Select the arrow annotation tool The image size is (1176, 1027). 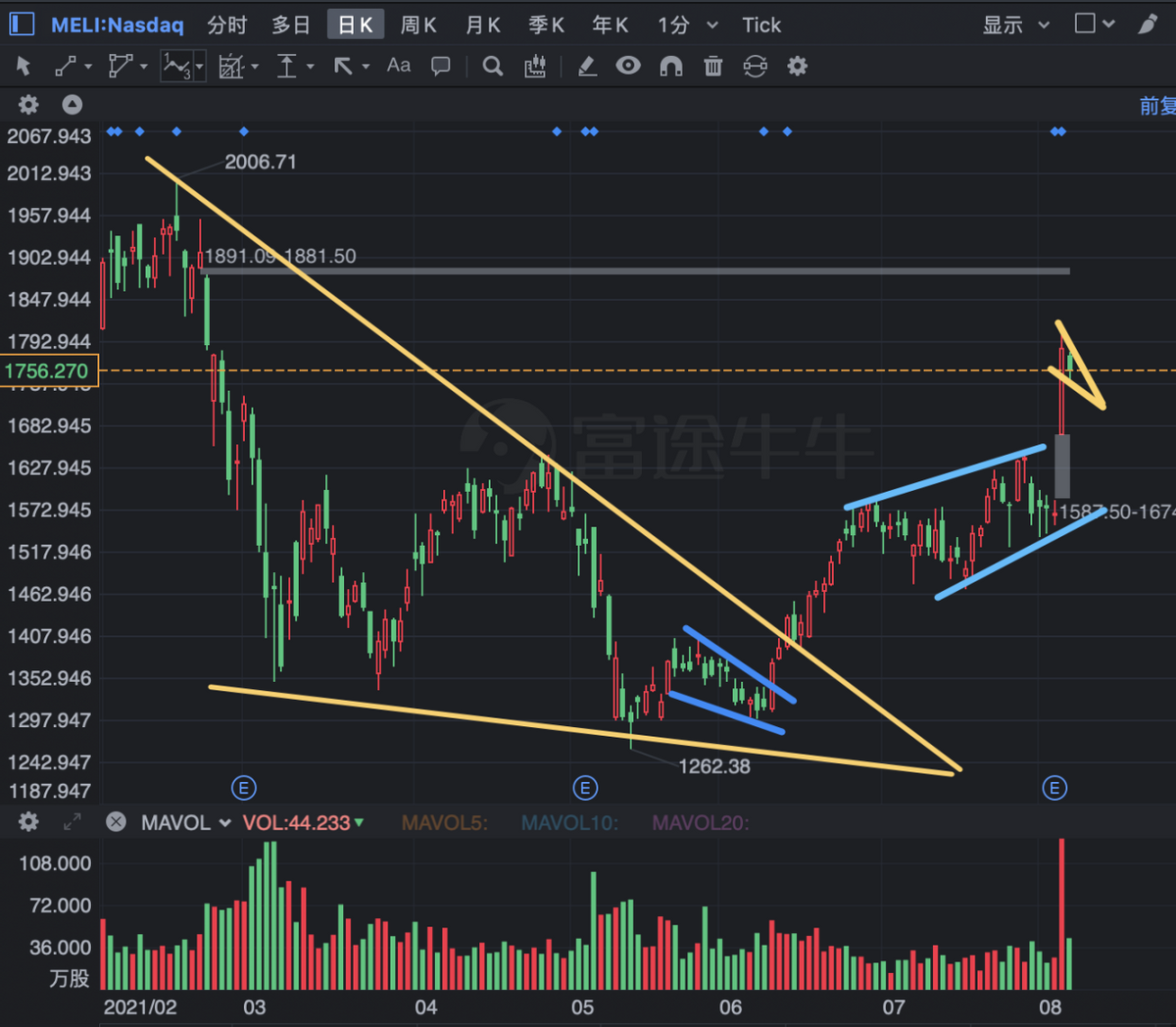pos(343,66)
